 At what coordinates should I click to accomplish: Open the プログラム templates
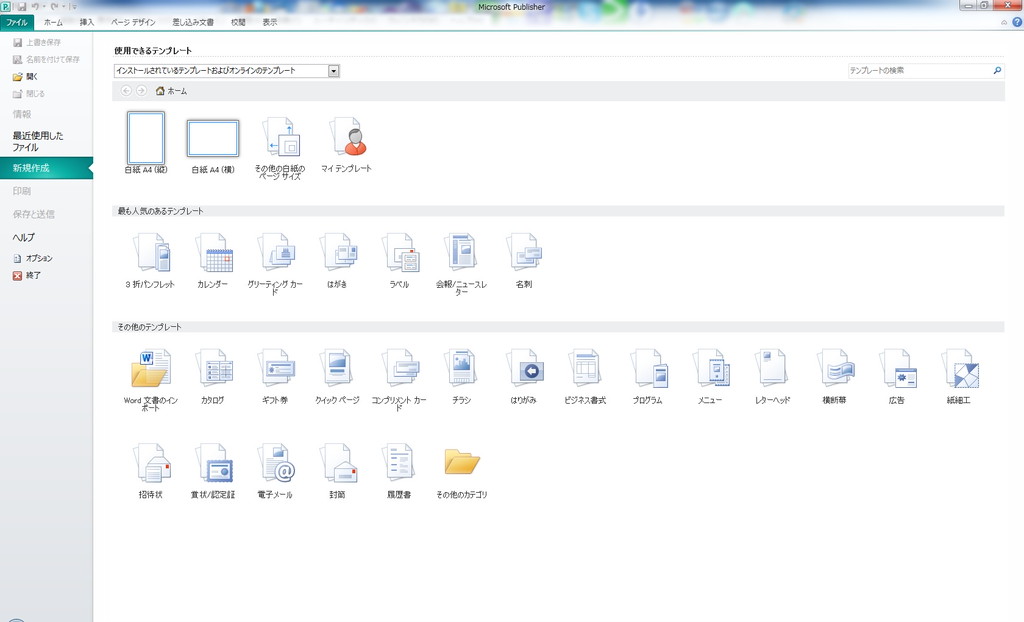tap(648, 376)
